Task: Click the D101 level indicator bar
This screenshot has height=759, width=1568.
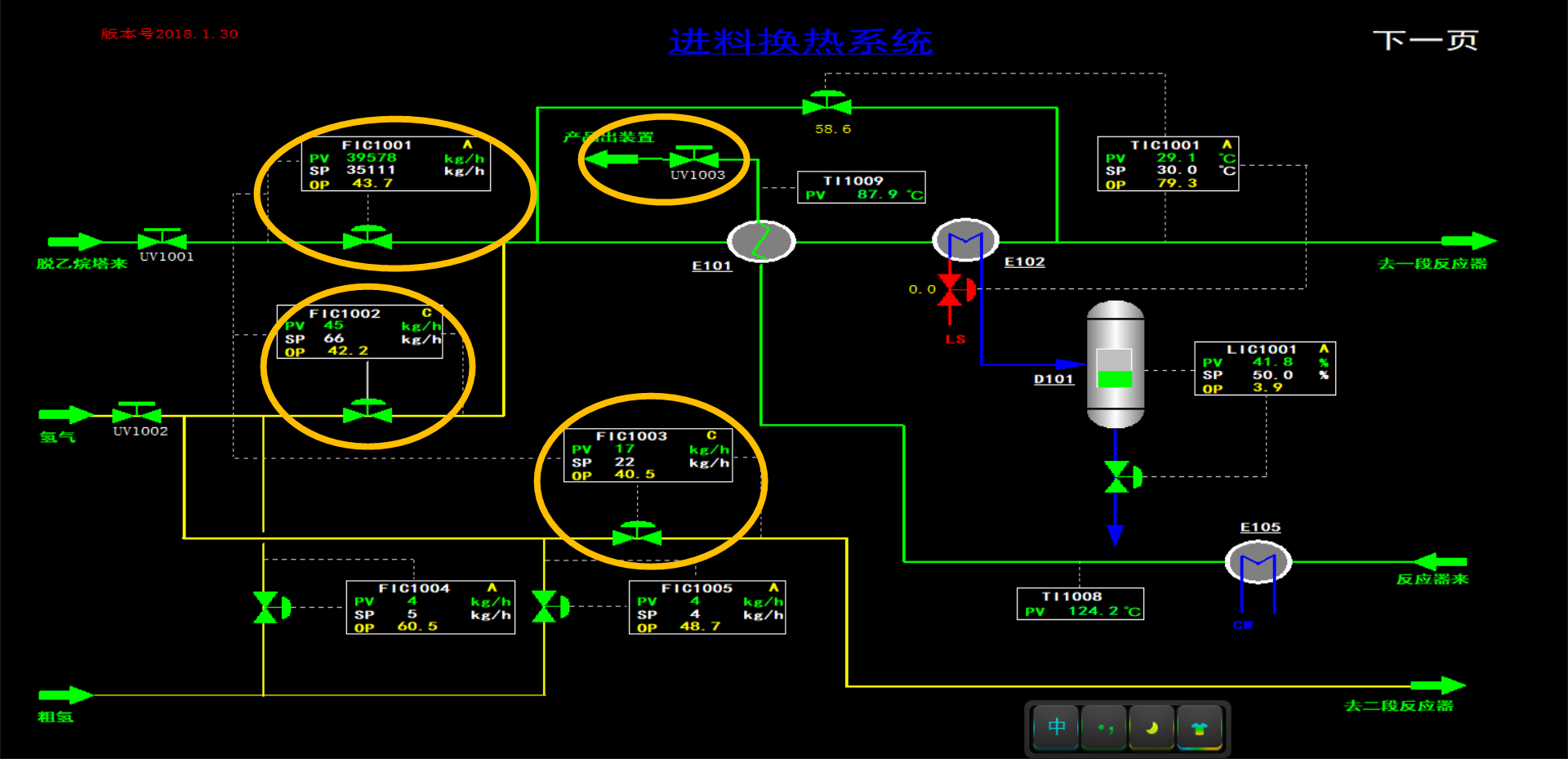Action: click(1114, 368)
